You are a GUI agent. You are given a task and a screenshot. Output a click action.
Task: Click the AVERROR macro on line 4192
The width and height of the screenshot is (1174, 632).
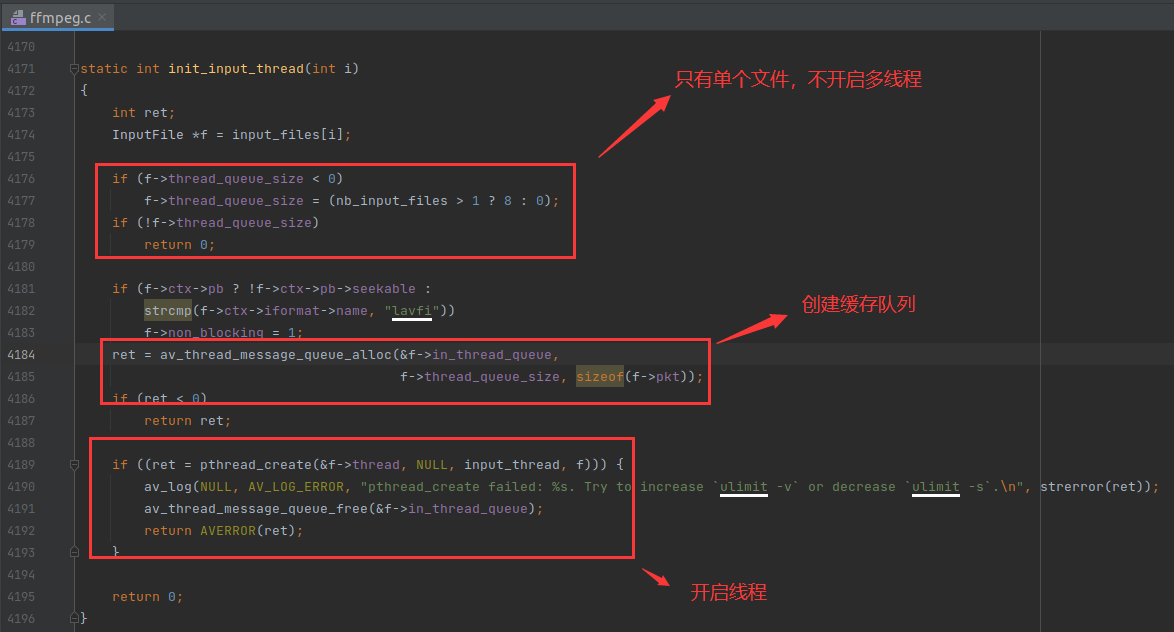click(227, 531)
